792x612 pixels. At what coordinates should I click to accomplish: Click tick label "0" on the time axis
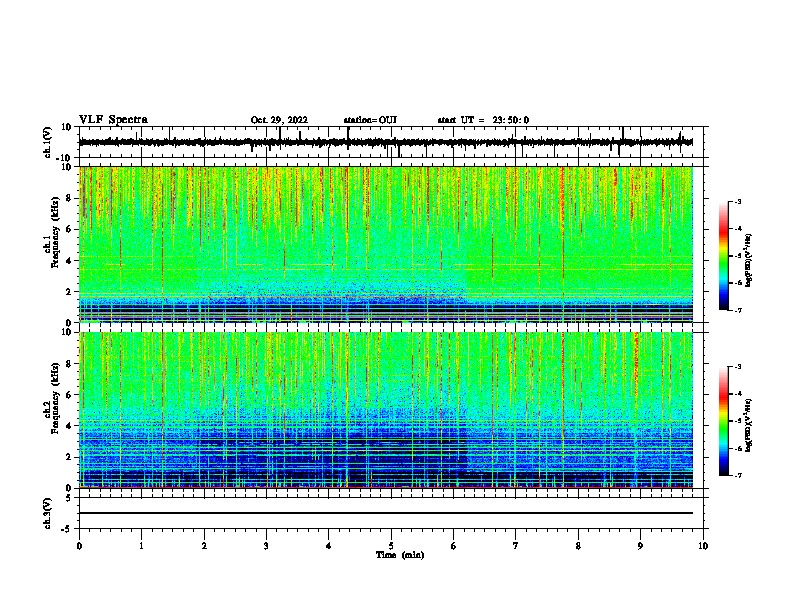click(79, 546)
